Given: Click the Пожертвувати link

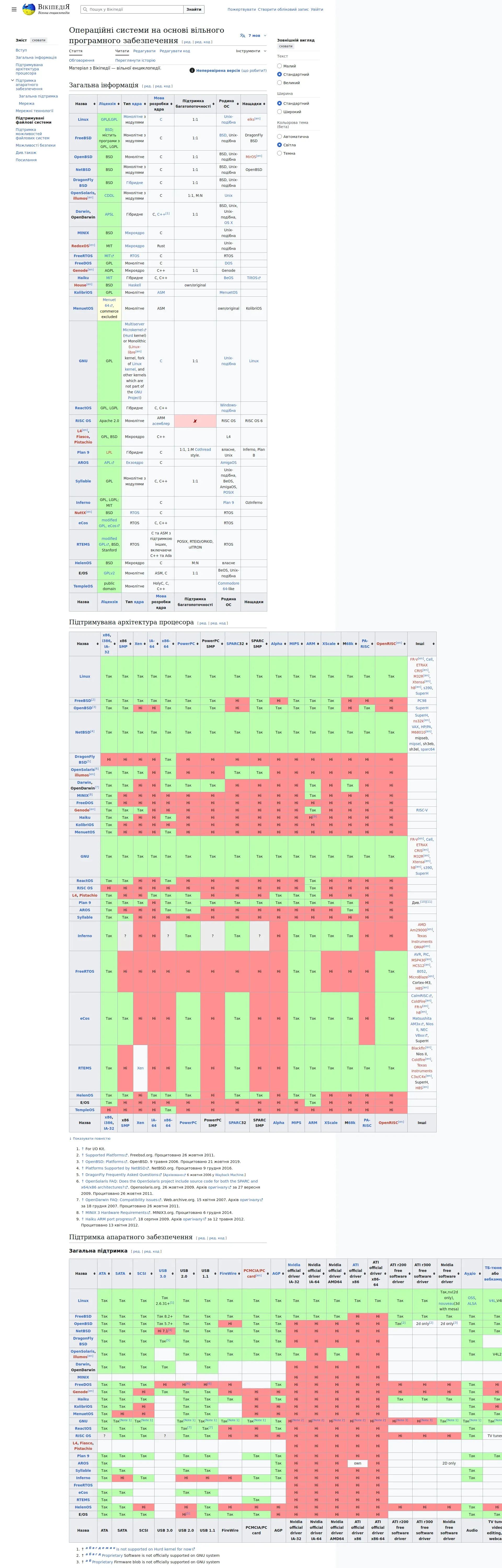Looking at the screenshot, I should click(x=241, y=9).
